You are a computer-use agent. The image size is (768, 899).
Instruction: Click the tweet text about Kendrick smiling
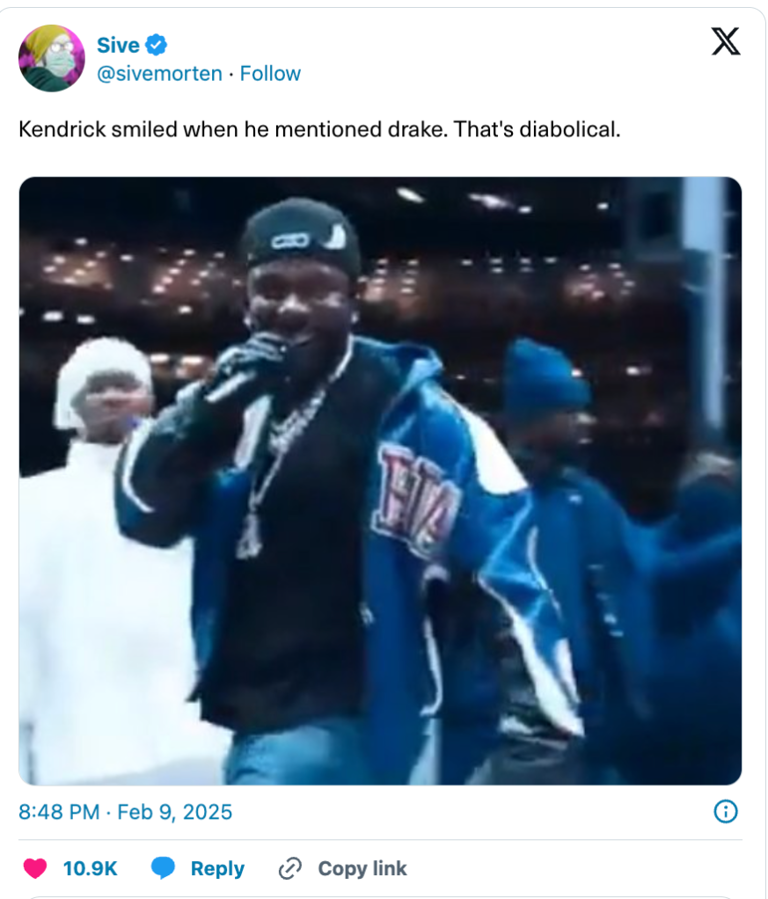pos(320,128)
